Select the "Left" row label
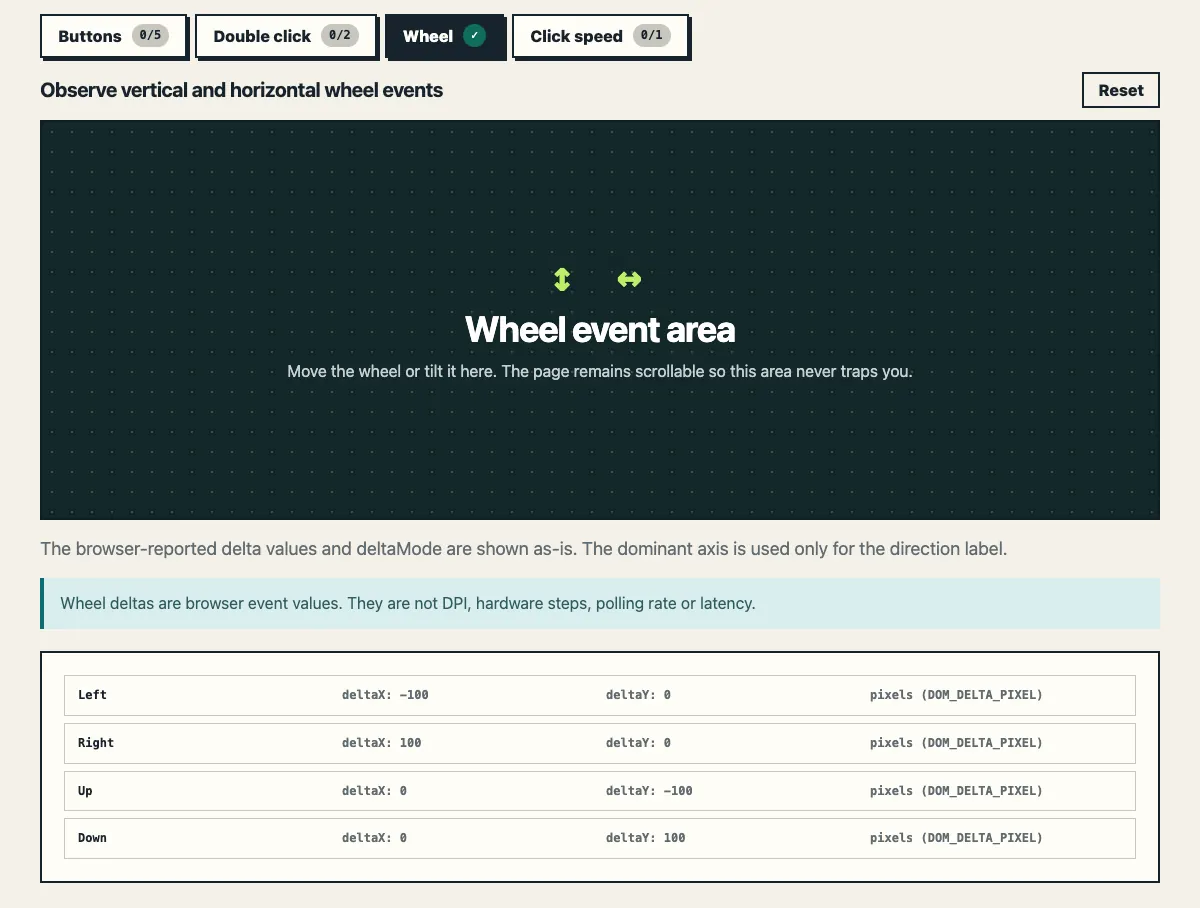Image resolution: width=1200 pixels, height=908 pixels. 92,695
